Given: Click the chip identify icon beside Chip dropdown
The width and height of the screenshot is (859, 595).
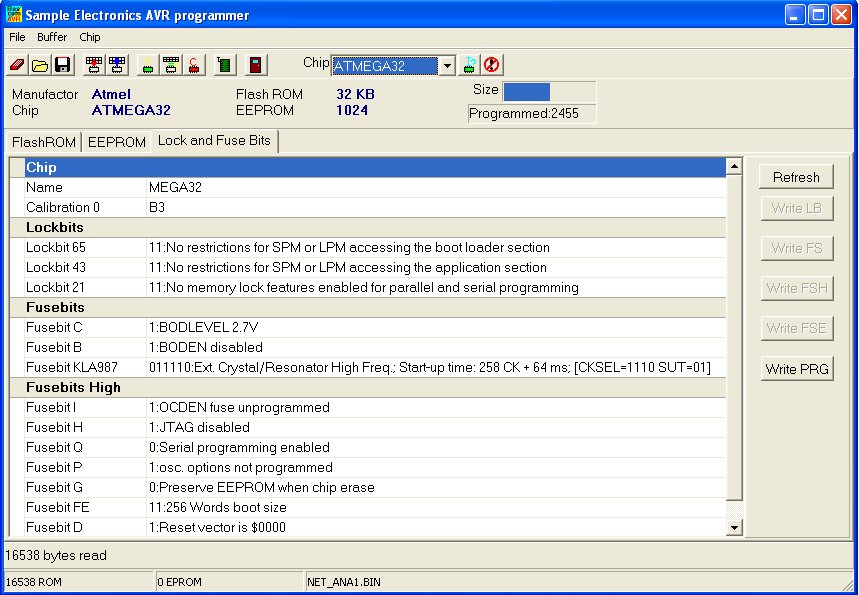Looking at the screenshot, I should [x=470, y=65].
